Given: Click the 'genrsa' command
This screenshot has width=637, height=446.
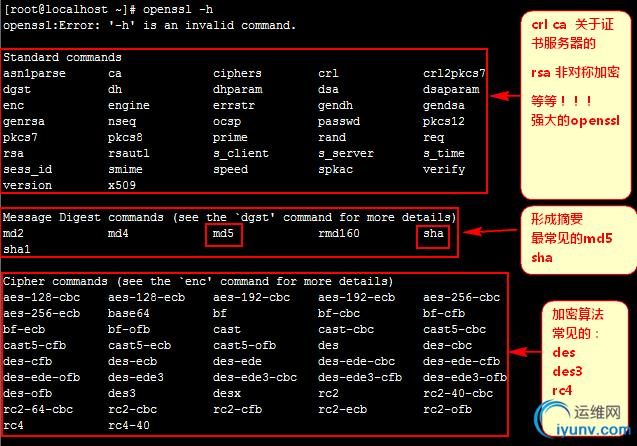Looking at the screenshot, I should (24, 121).
